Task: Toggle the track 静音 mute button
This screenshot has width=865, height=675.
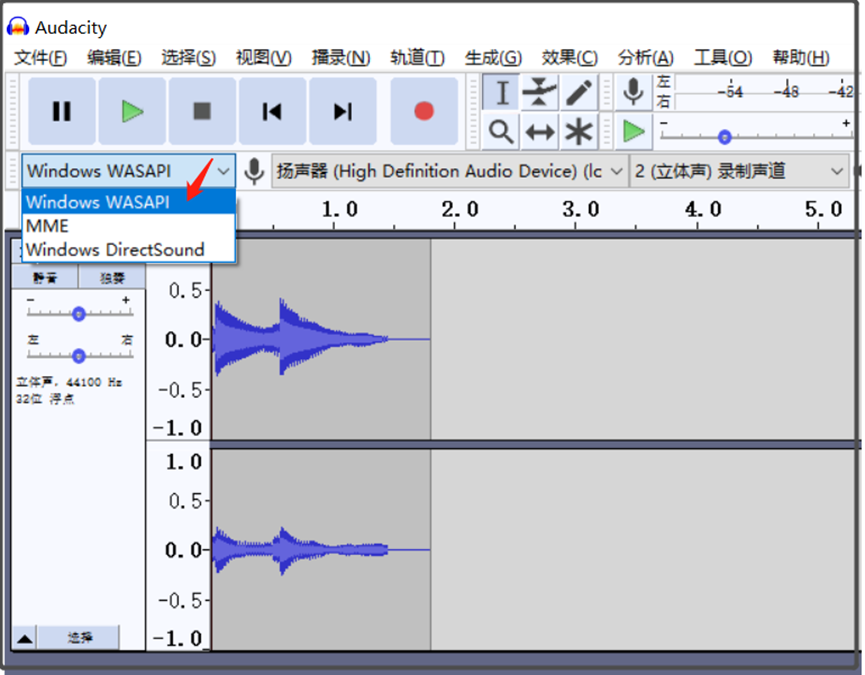Action: tap(45, 277)
